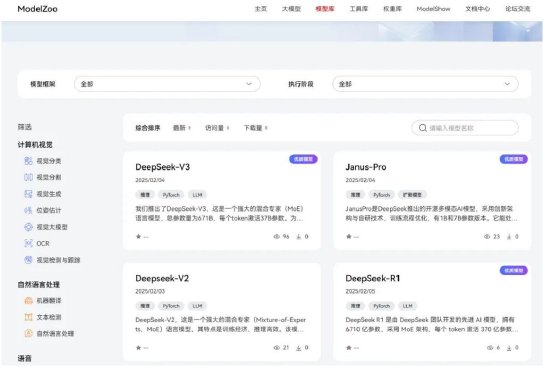Open the Deepseek-V2 model title
The width and height of the screenshot is (550, 371).
[x=162, y=278]
